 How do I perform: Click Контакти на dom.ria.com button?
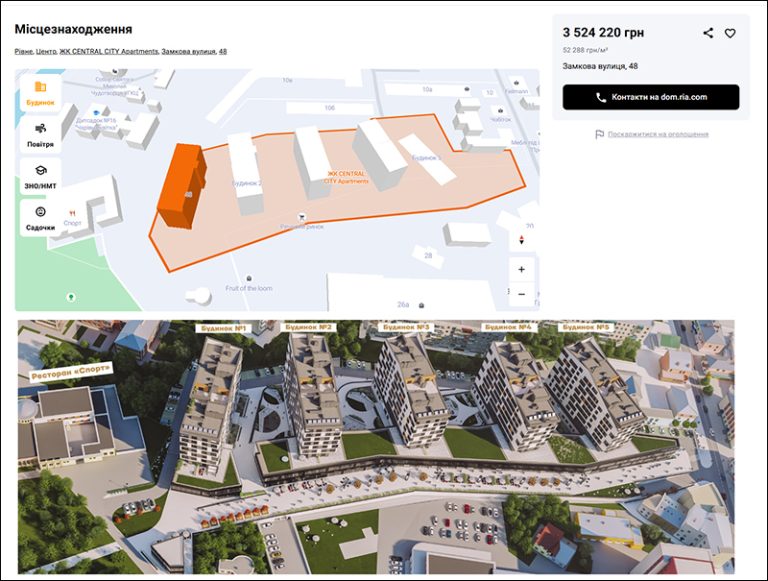[x=650, y=97]
